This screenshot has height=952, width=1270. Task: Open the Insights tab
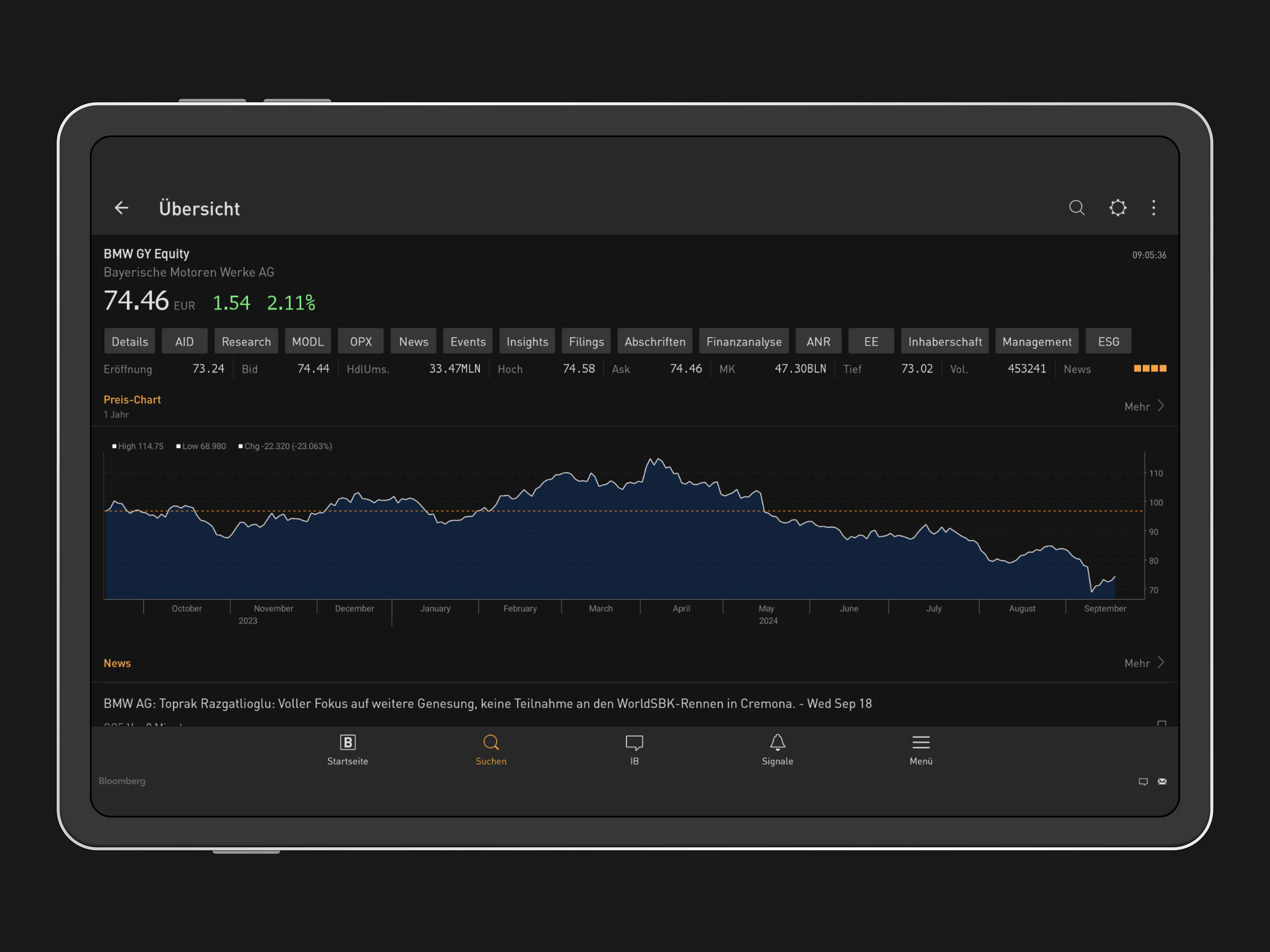[527, 341]
